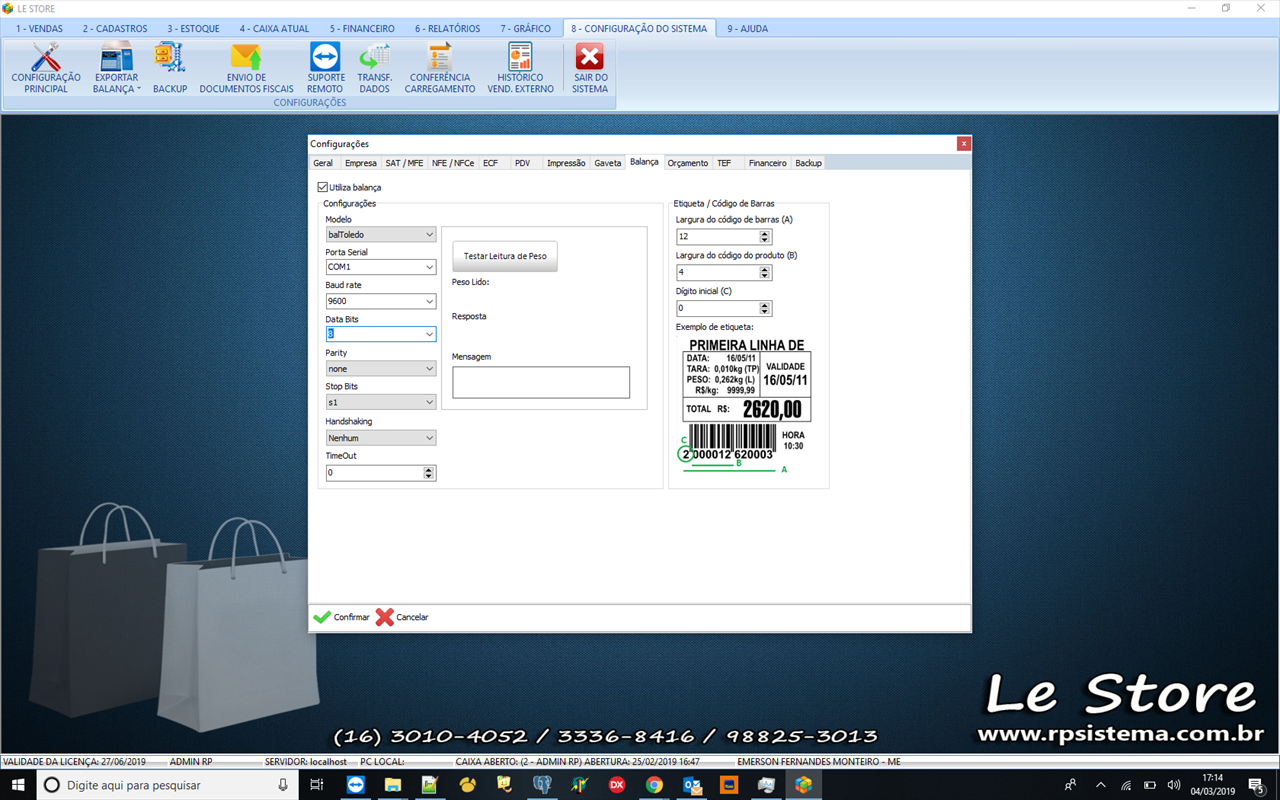Open the taskbar clock and date
The image size is (1280, 800).
pos(1214,785)
